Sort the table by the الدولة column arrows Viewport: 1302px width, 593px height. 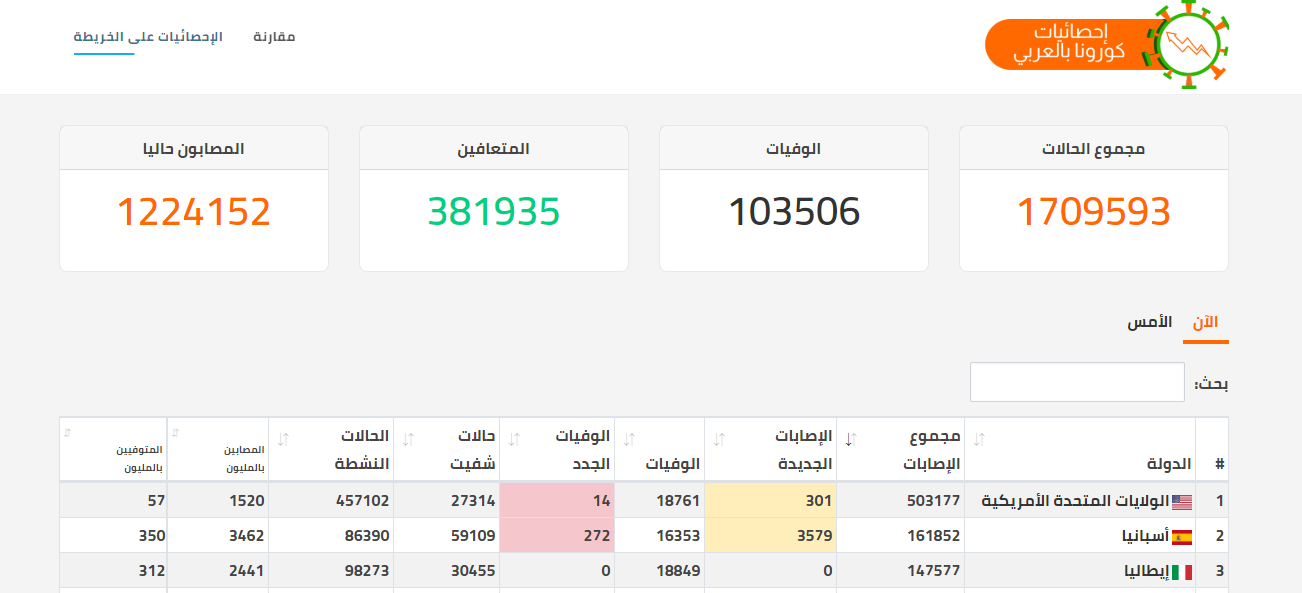[979, 438]
